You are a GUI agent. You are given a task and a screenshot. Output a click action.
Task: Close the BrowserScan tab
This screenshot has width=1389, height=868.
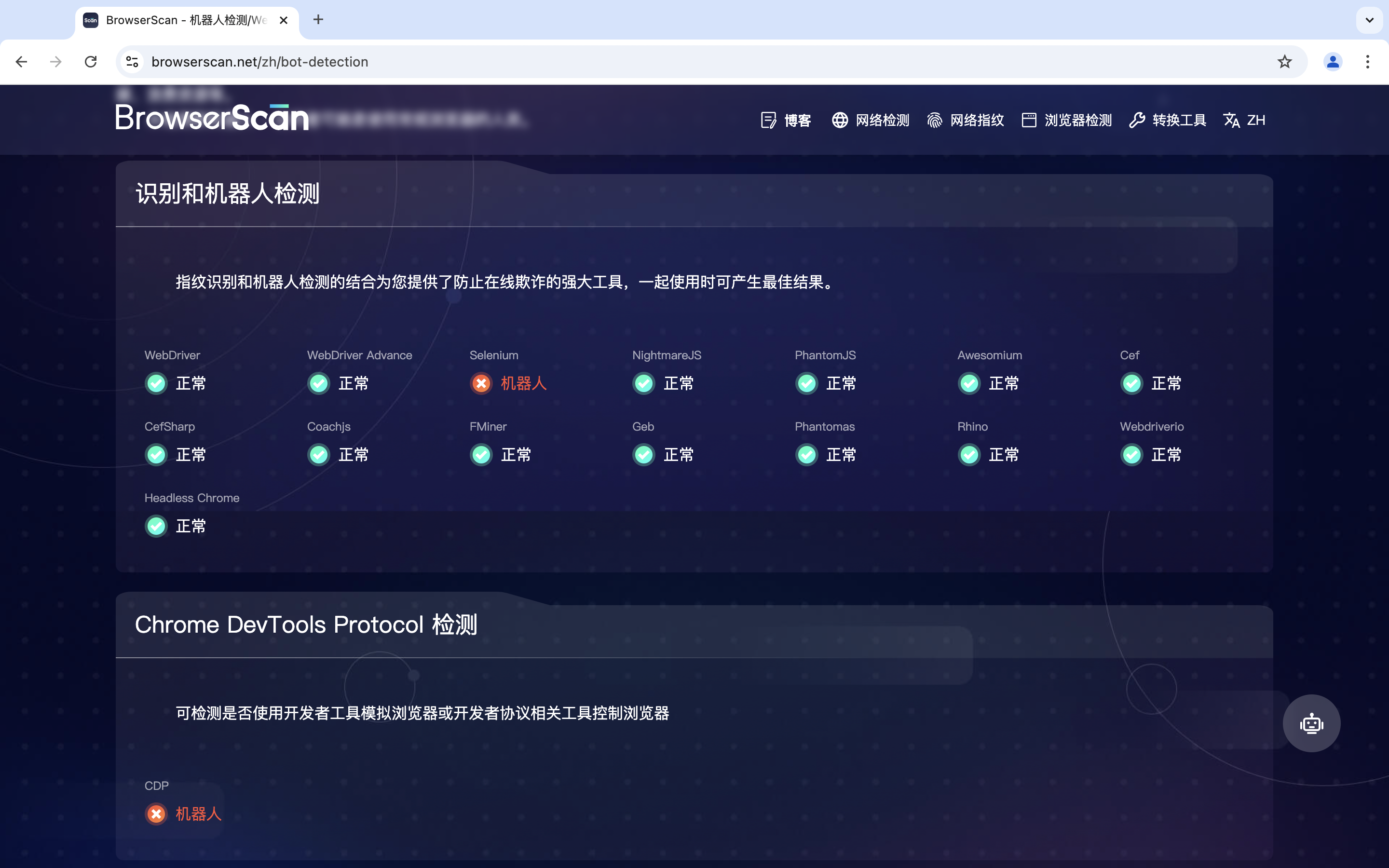tap(284, 20)
